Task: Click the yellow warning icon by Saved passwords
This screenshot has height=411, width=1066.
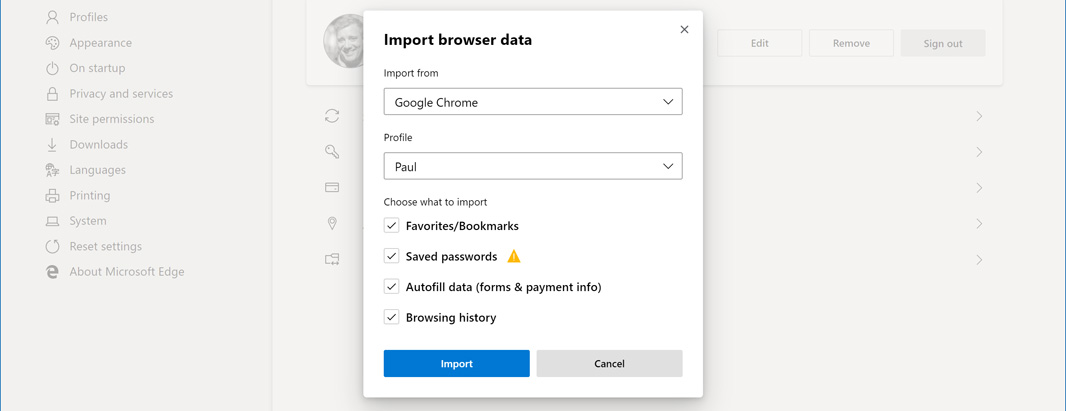Action: tap(514, 257)
